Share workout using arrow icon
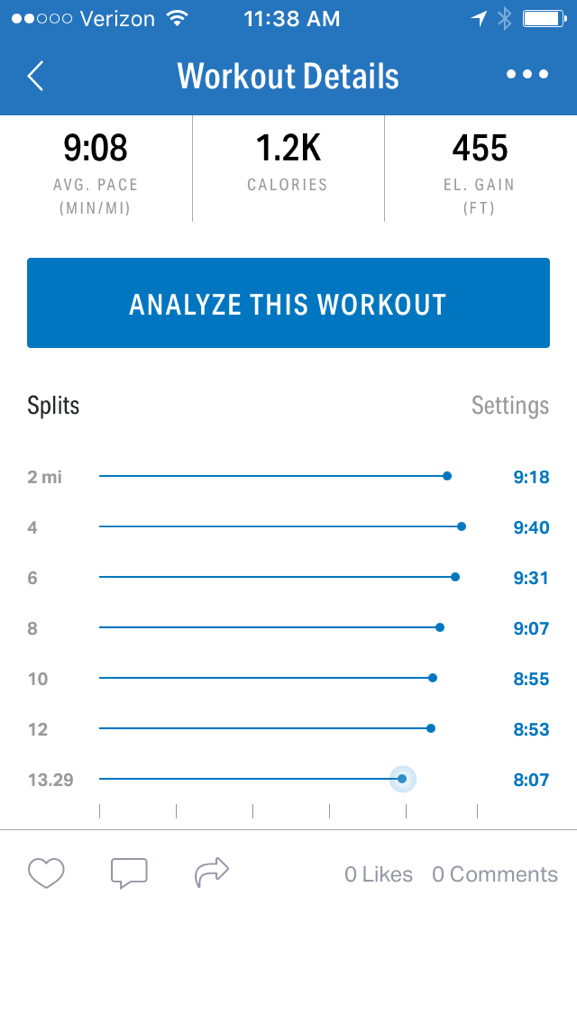 (212, 872)
